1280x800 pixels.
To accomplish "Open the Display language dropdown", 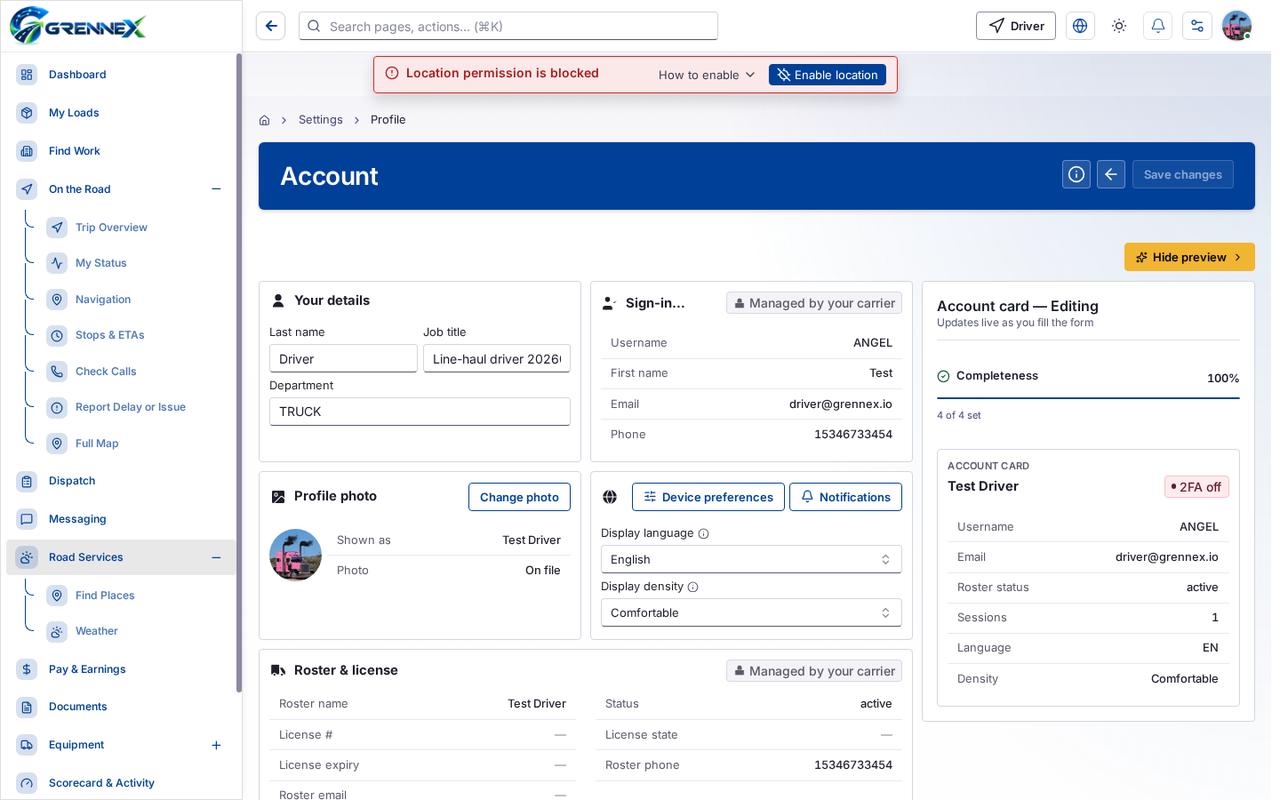I will click(751, 559).
